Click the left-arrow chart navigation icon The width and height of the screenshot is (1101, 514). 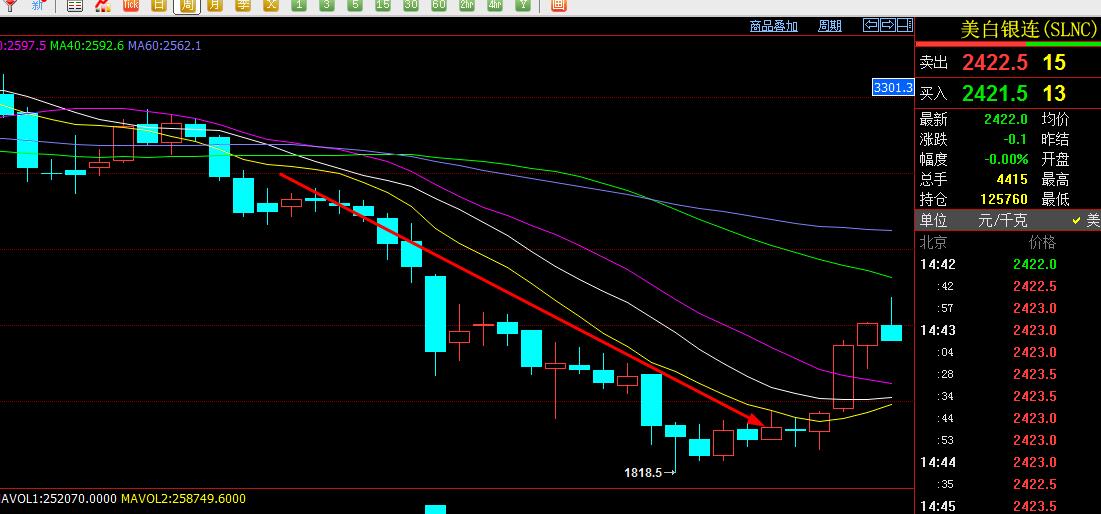pyautogui.click(x=871, y=25)
